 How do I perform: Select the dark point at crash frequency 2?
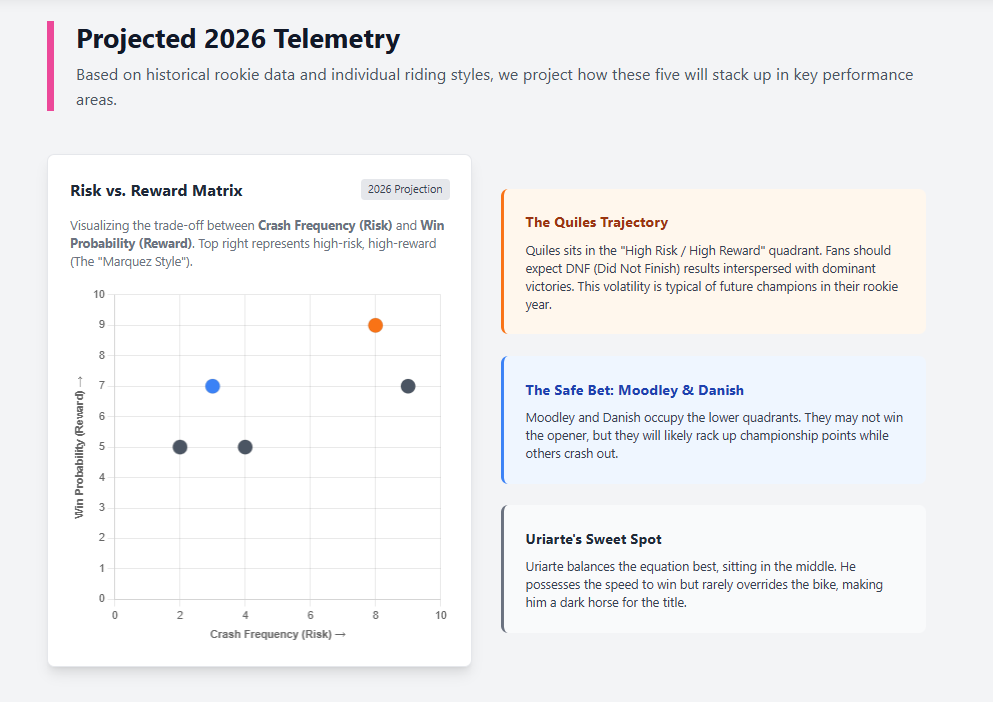(x=180, y=447)
